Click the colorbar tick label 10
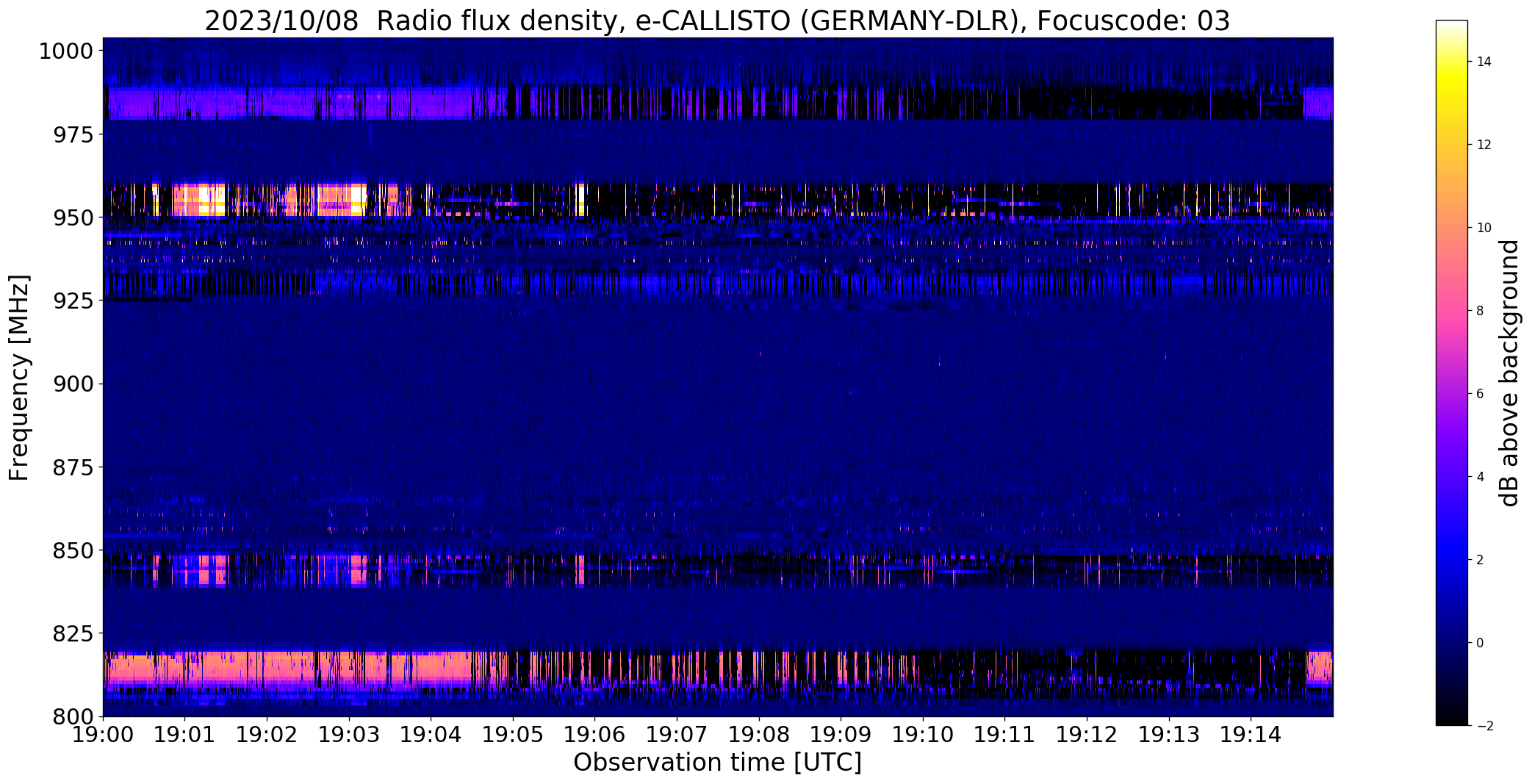This screenshot has height=784, width=1532. tap(1484, 228)
